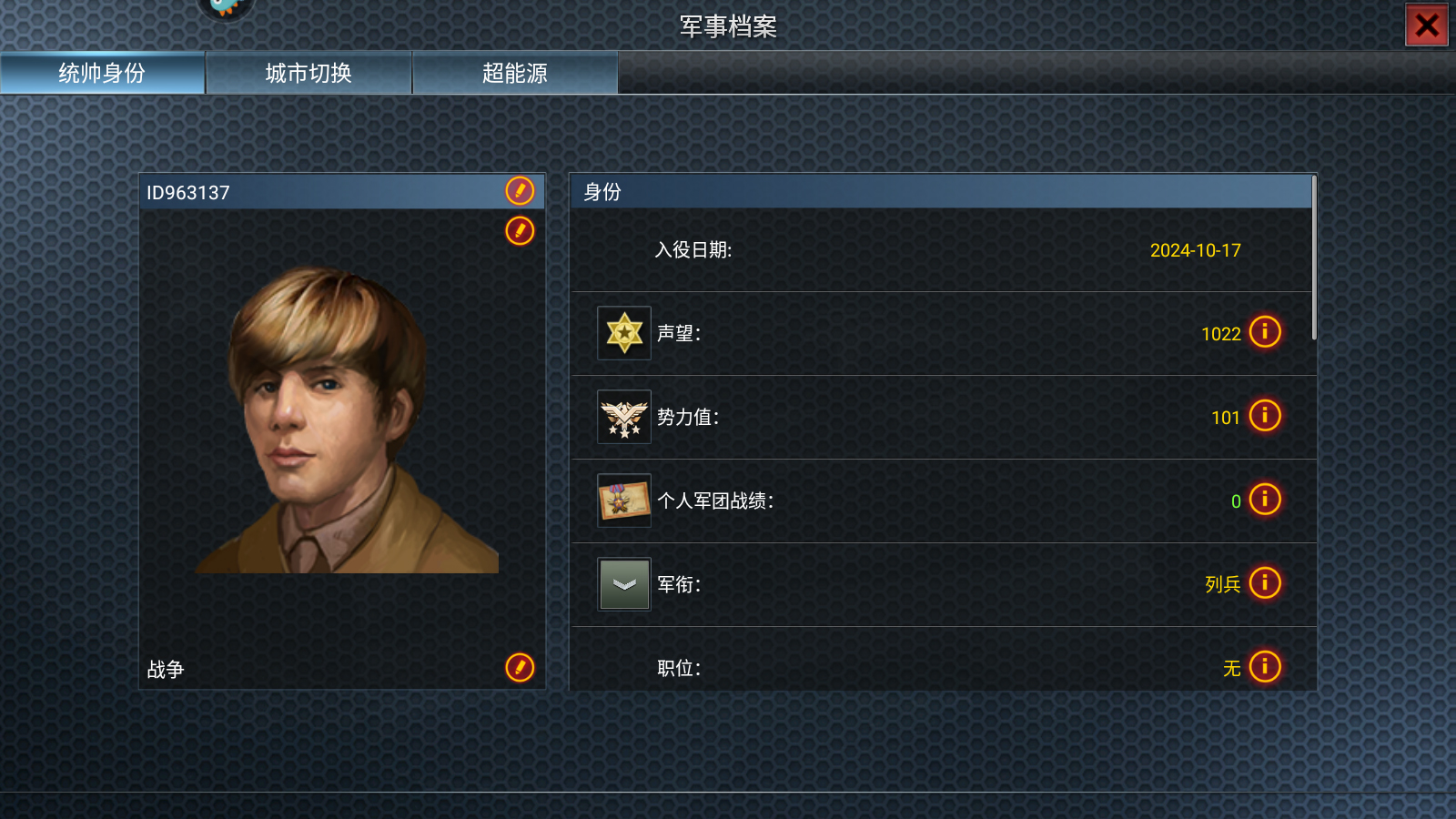Open info icon for 声望 value

[x=1265, y=332]
